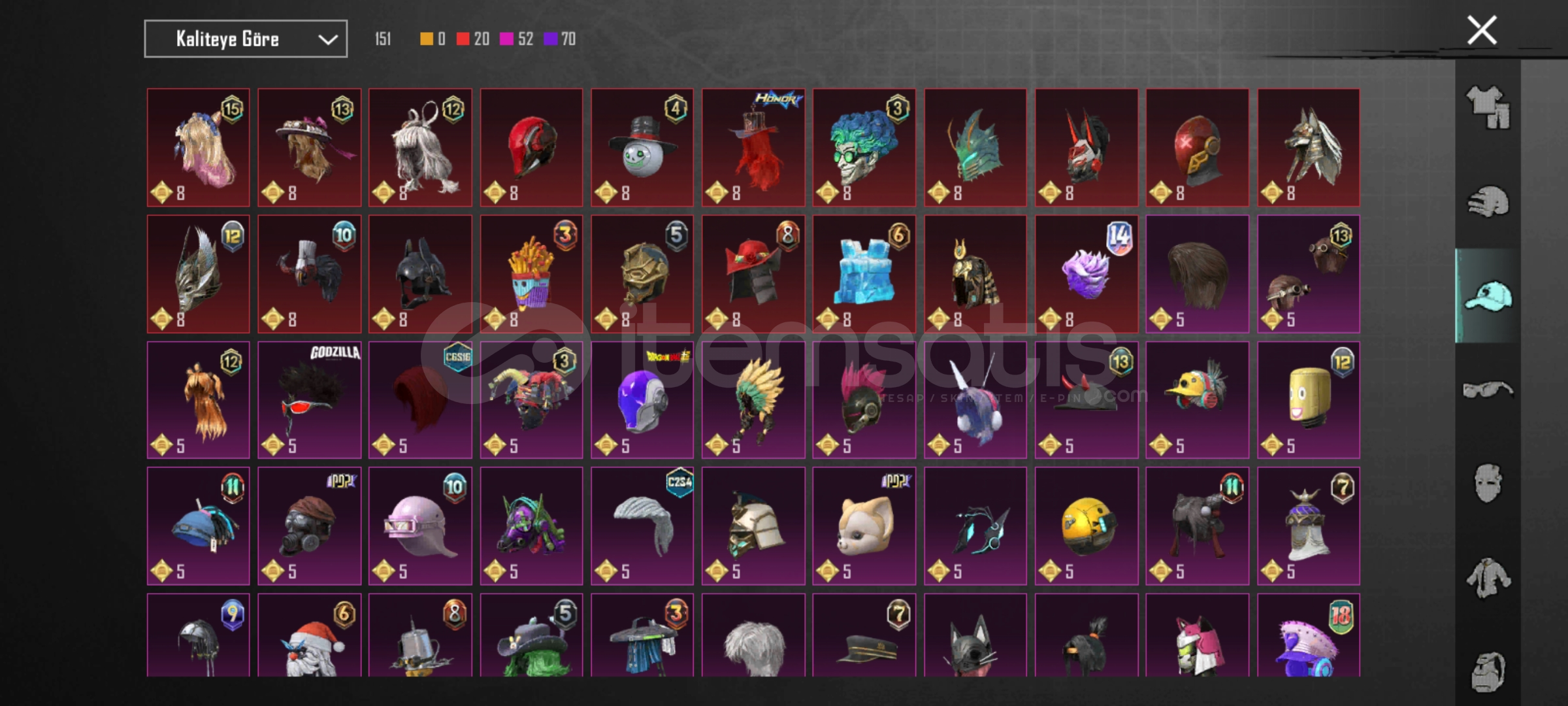Image resolution: width=1568 pixels, height=706 pixels.
Task: Choose the Santa hat headgear item
Action: coord(309,635)
